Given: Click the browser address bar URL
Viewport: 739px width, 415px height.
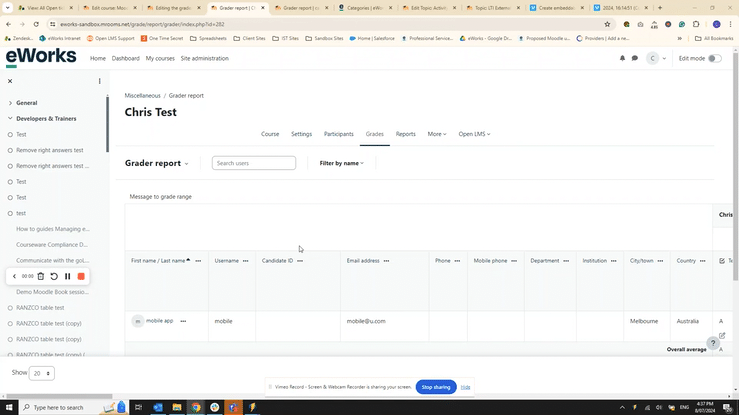Looking at the screenshot, I should point(142,24).
